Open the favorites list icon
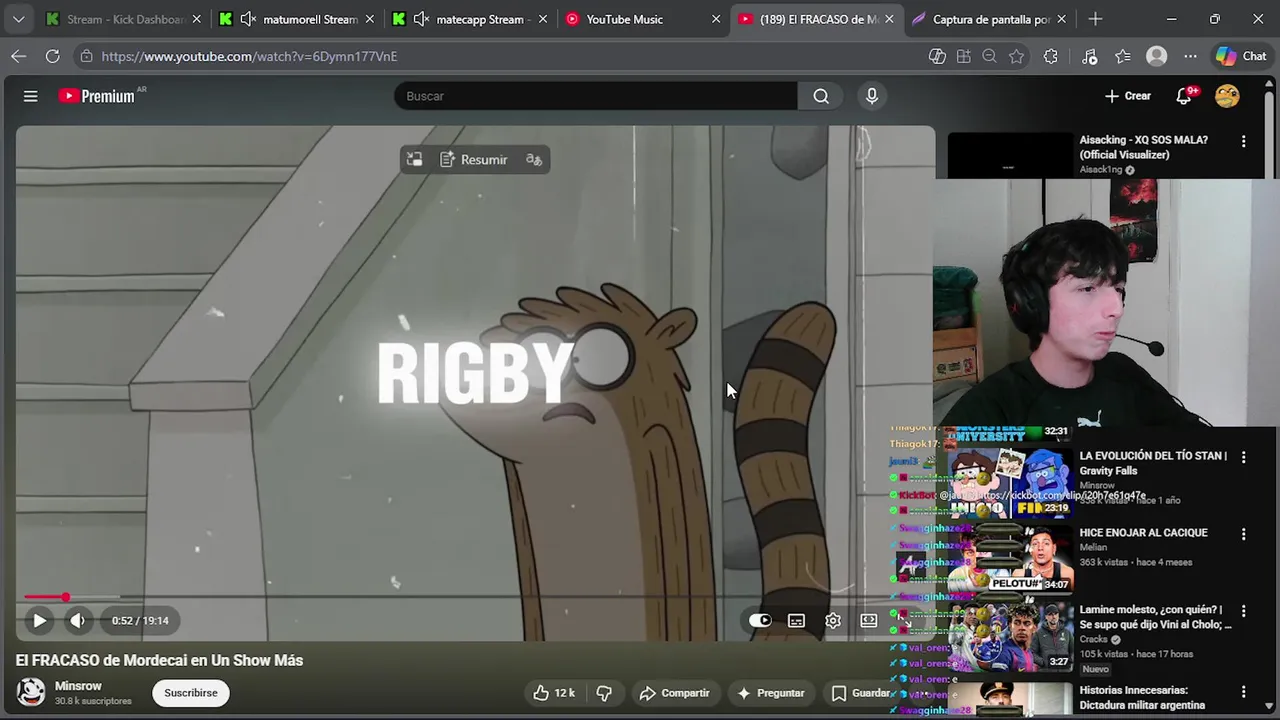Viewport: 1280px width, 720px height. click(x=1123, y=56)
